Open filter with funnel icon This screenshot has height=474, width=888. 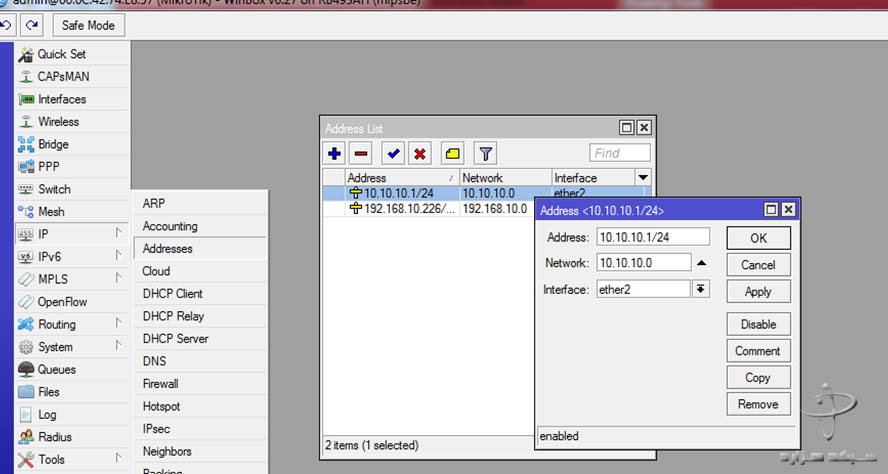coord(485,153)
